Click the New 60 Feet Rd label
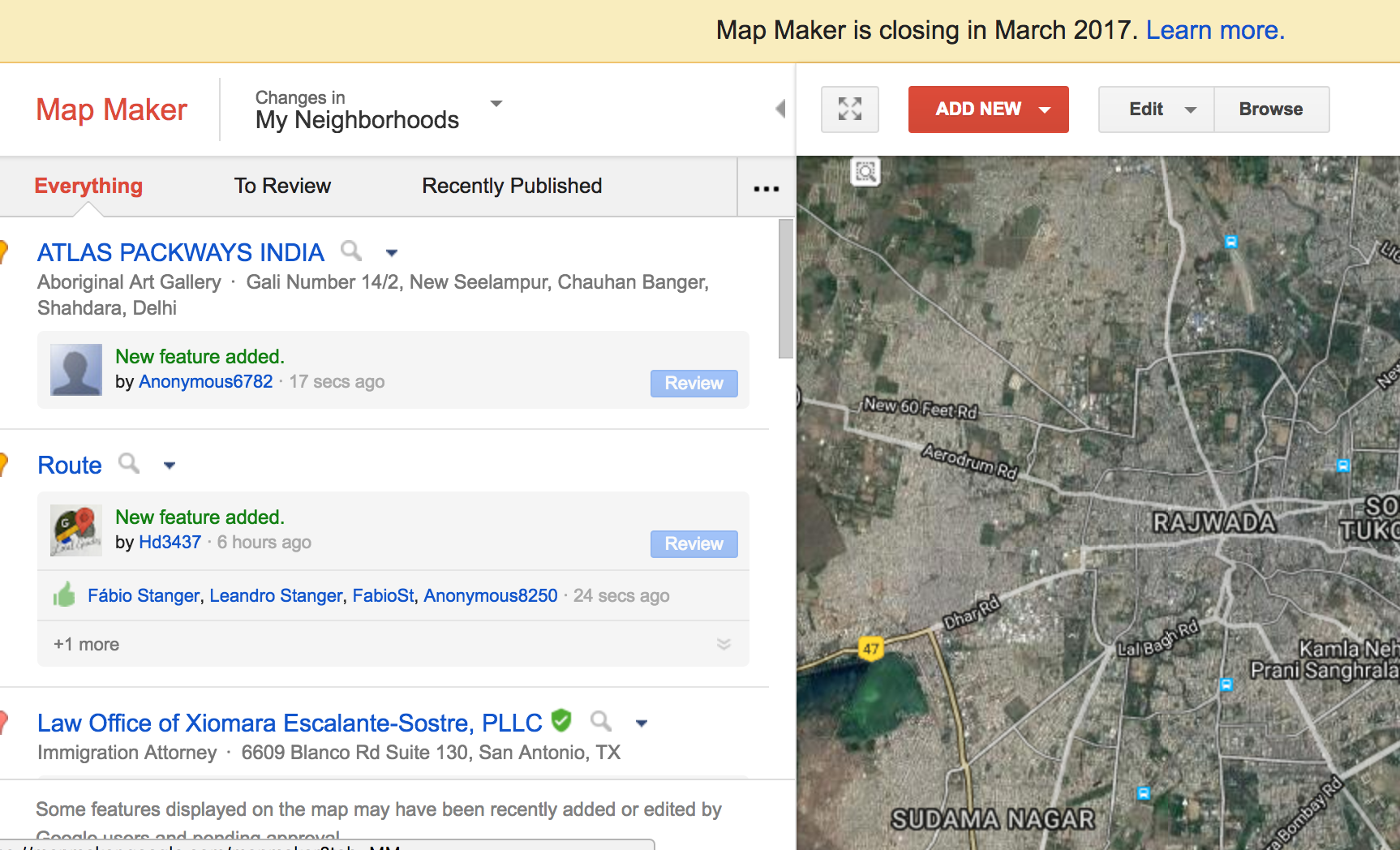The height and width of the screenshot is (850, 1400). coord(921,407)
